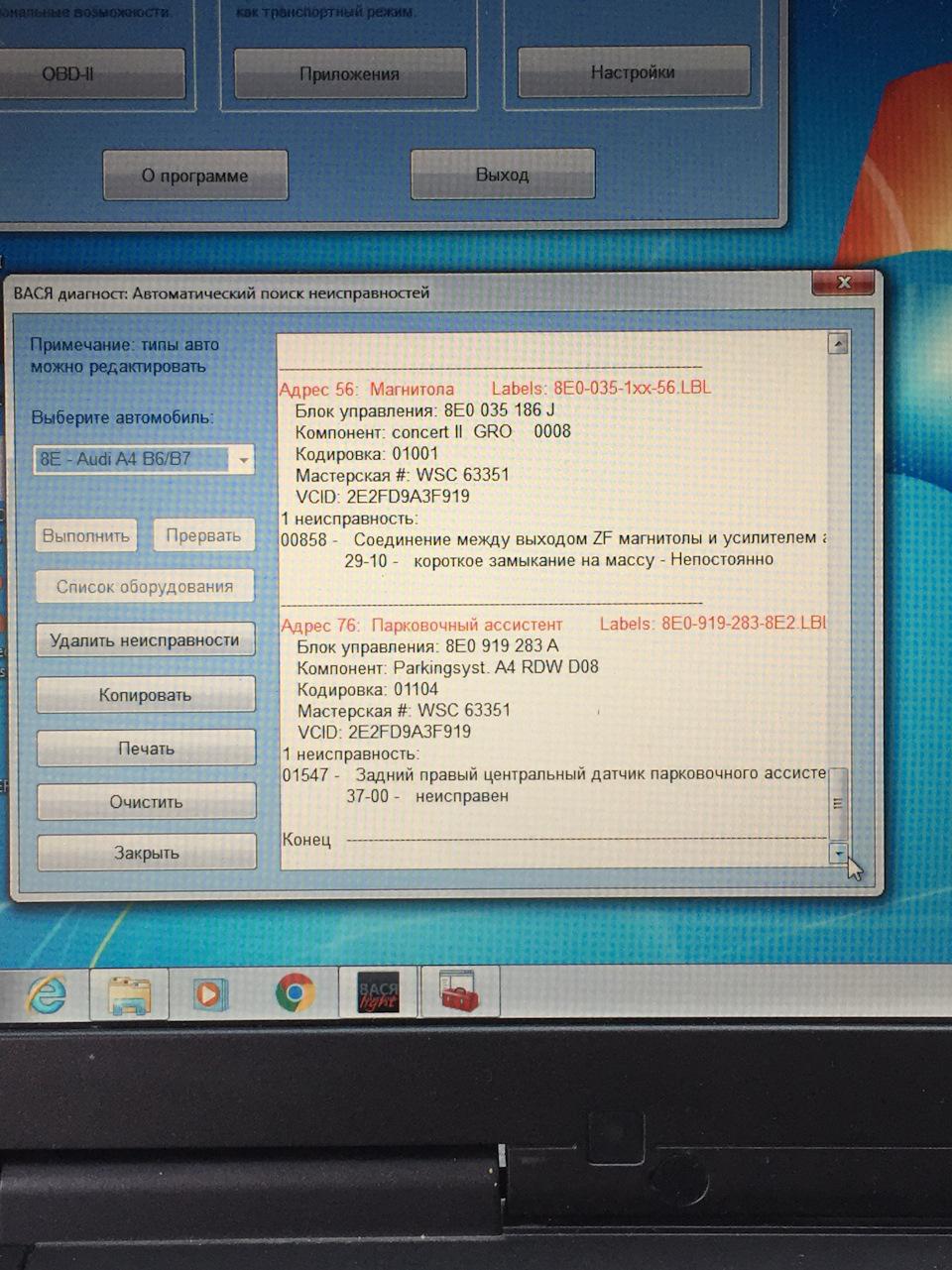The image size is (952, 1270).
Task: Open Google Chrome from the taskbar
Action: click(295, 991)
